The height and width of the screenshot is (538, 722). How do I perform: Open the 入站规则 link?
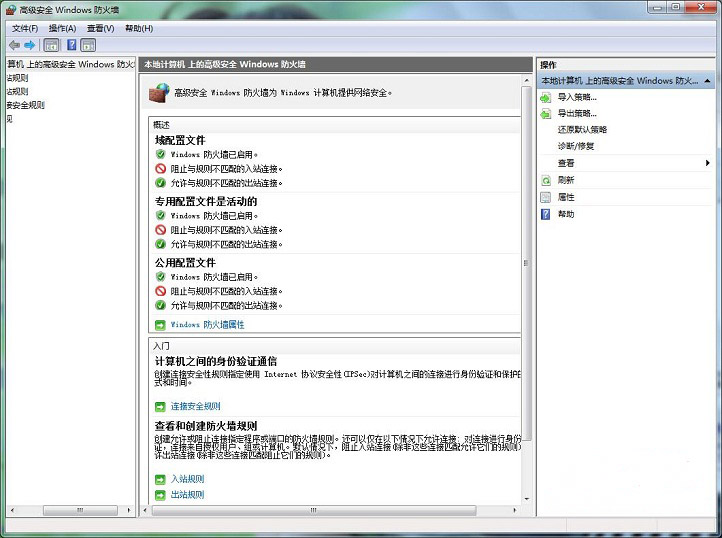187,480
